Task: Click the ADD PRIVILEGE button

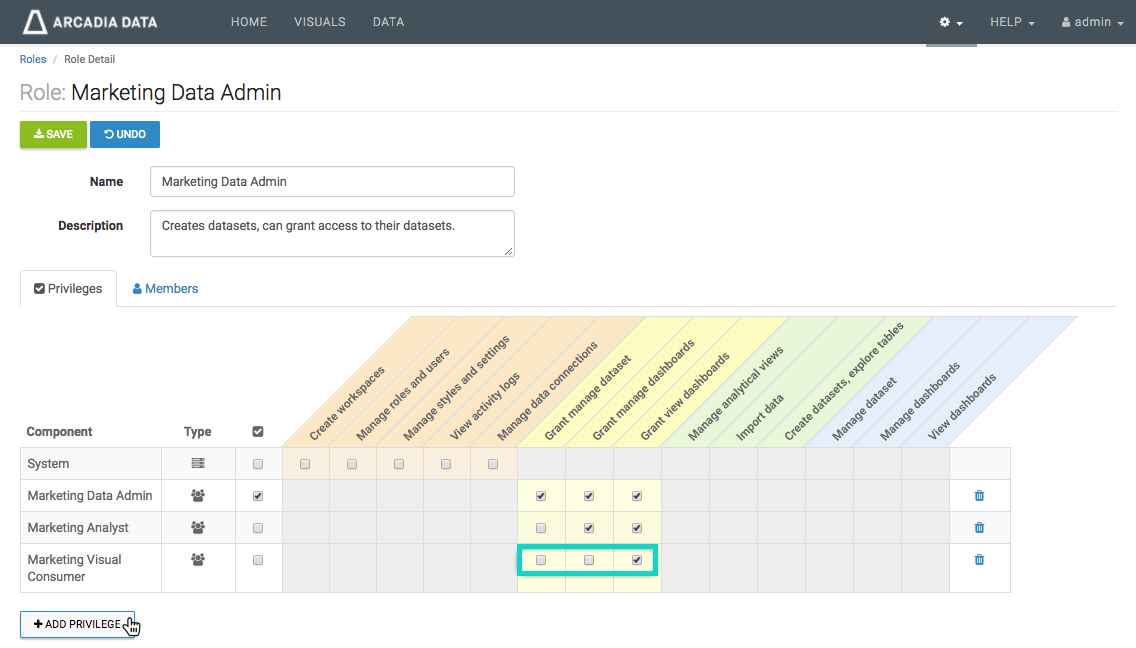Action: (x=77, y=624)
